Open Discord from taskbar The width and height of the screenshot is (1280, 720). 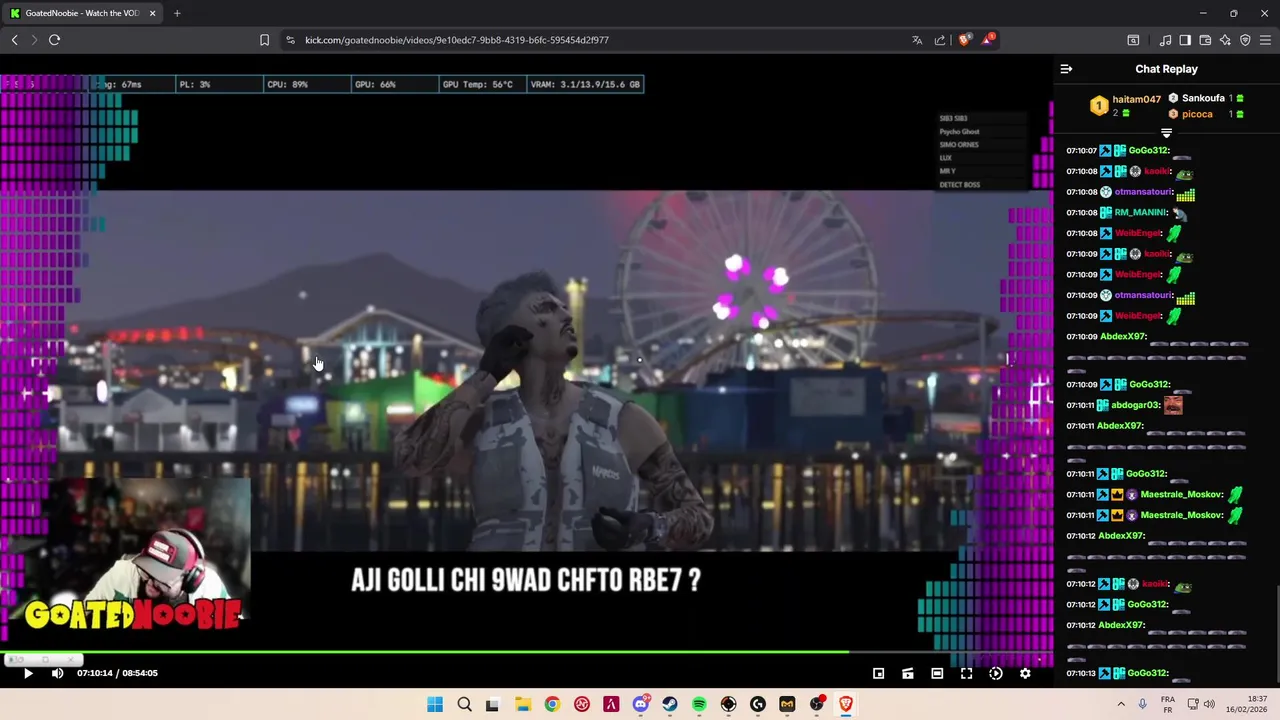[641, 704]
